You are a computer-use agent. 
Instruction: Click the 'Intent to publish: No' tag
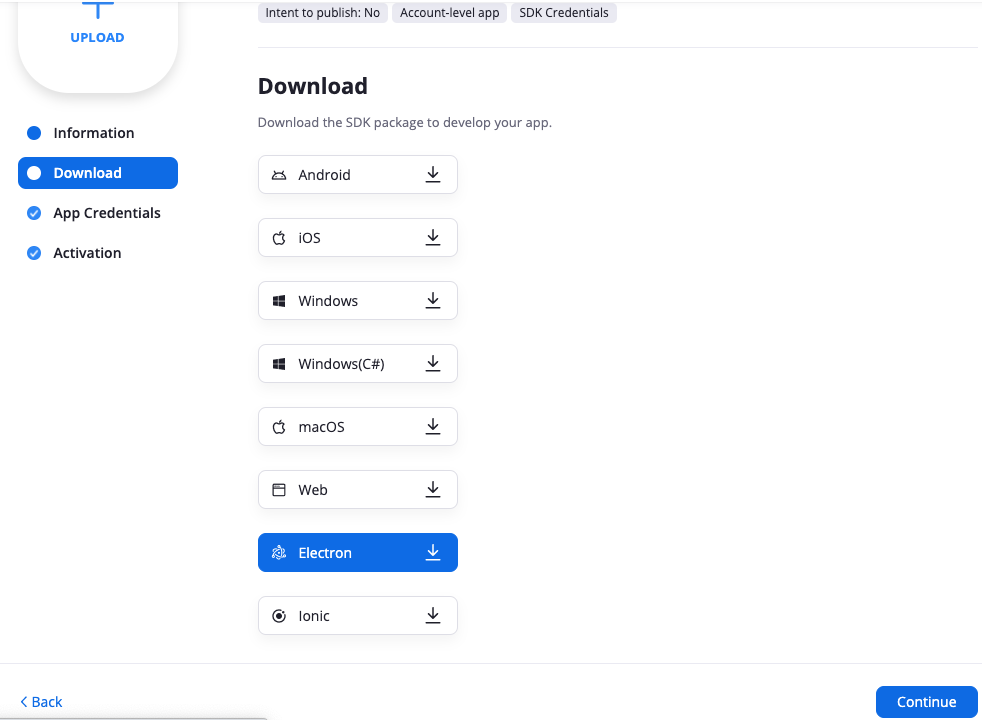[323, 13]
